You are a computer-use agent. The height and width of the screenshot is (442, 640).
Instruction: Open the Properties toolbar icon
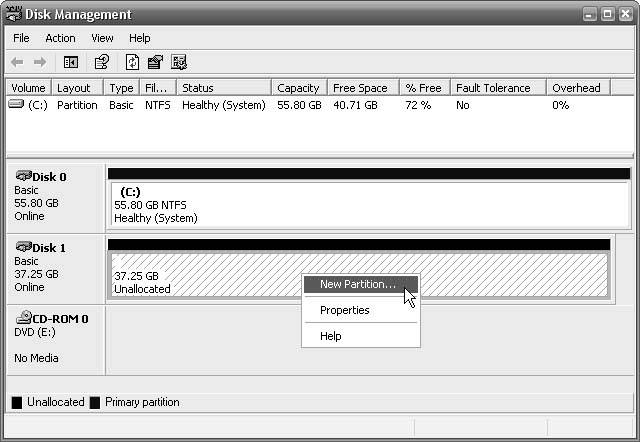[155, 62]
